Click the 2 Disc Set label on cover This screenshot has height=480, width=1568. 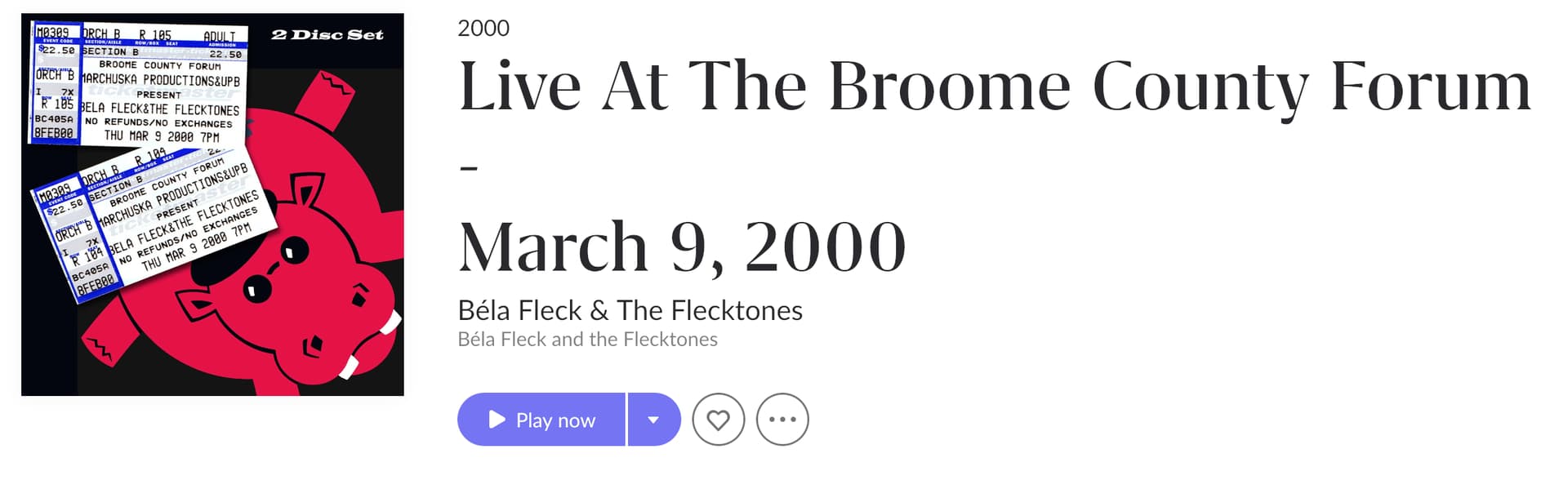(327, 35)
